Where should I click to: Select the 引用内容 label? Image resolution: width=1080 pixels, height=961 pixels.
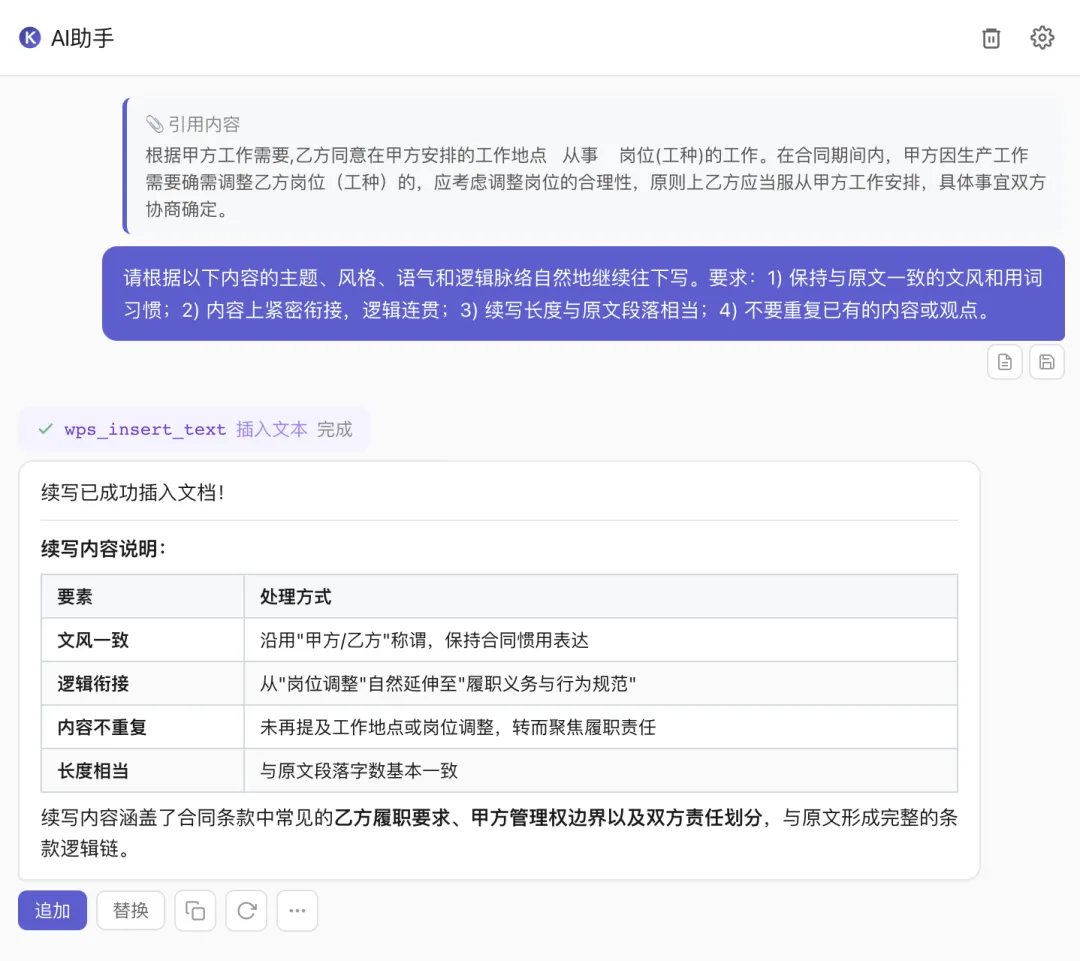(x=204, y=124)
